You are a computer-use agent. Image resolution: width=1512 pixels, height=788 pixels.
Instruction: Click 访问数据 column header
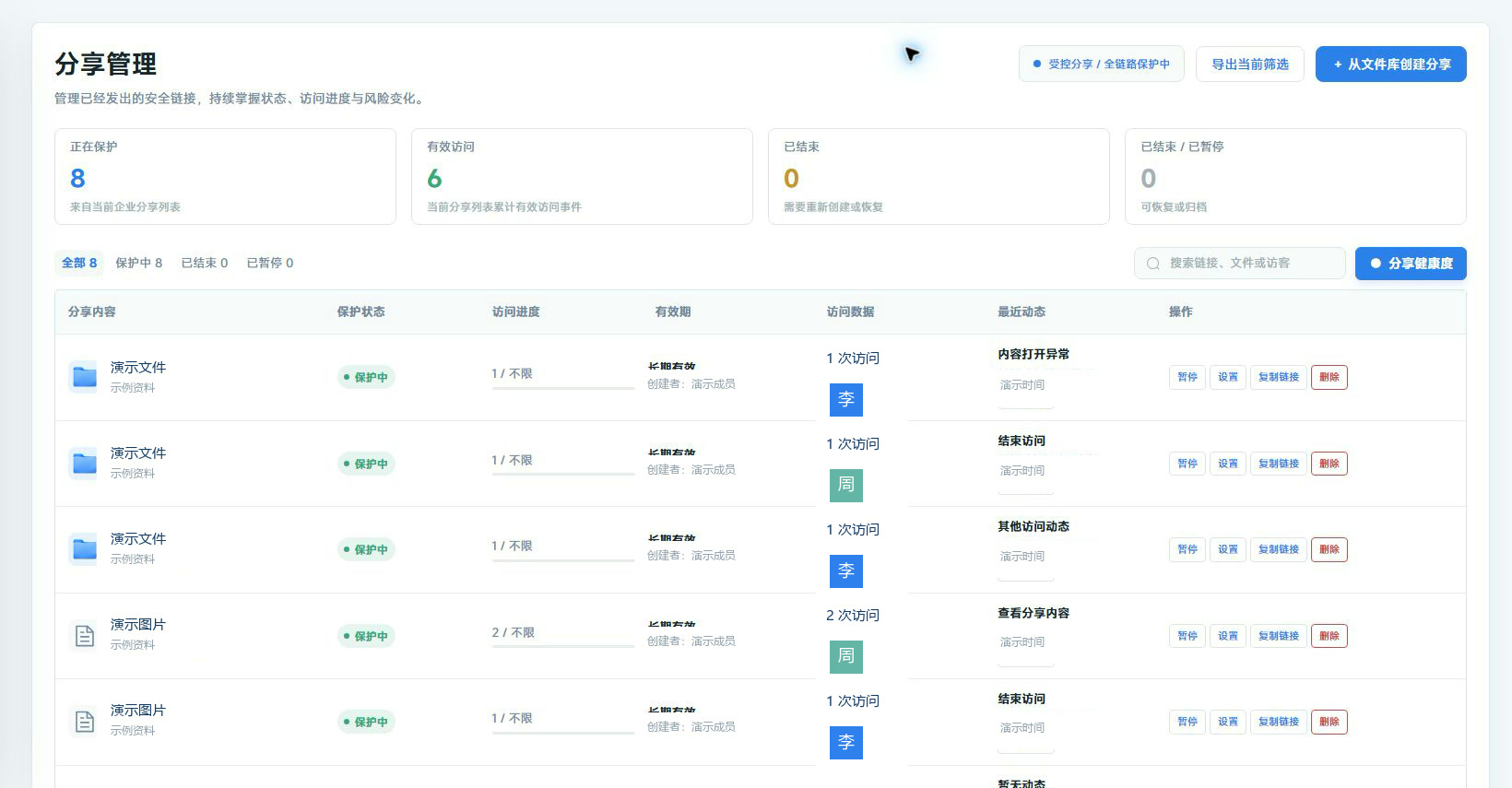850,312
